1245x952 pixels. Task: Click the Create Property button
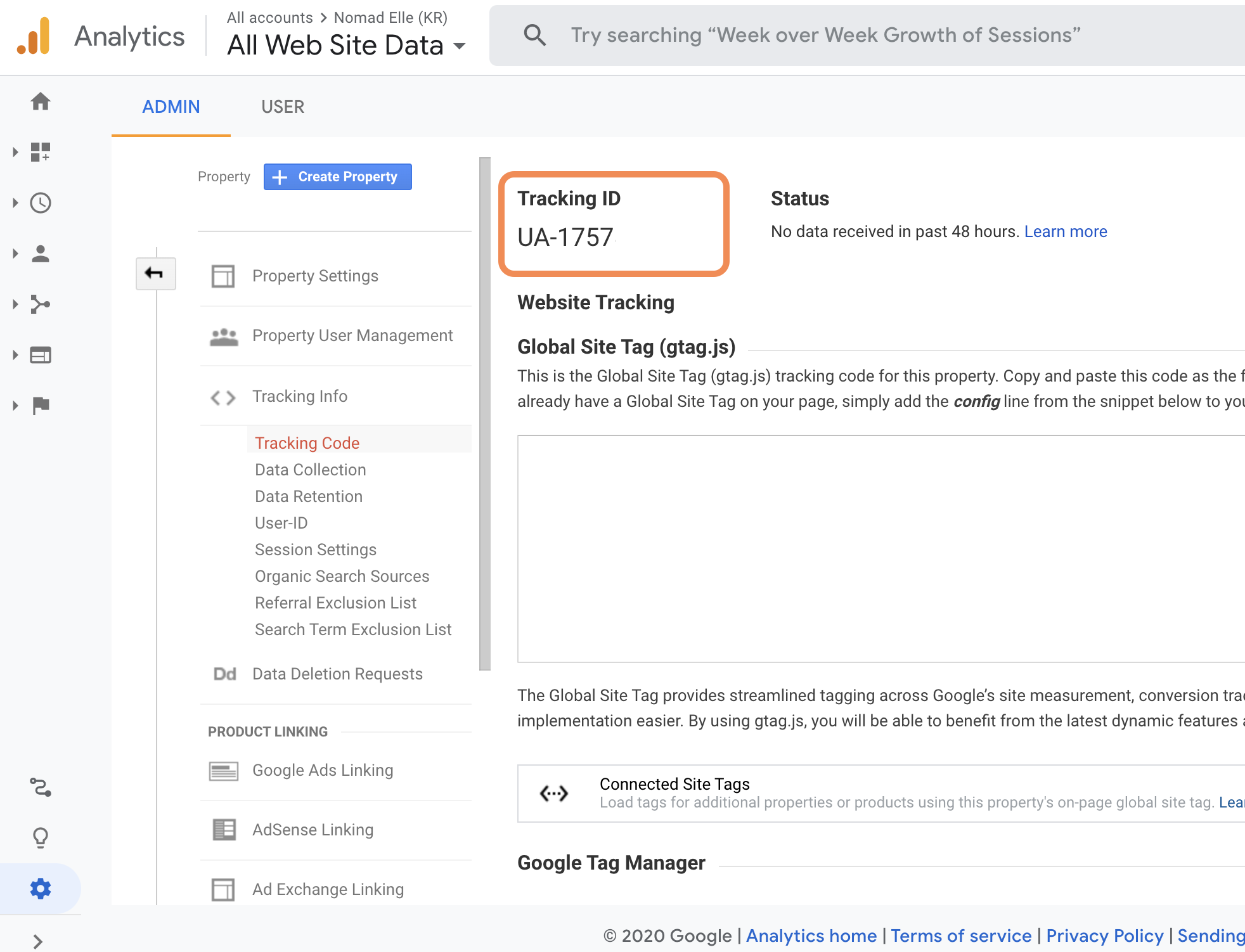338,177
